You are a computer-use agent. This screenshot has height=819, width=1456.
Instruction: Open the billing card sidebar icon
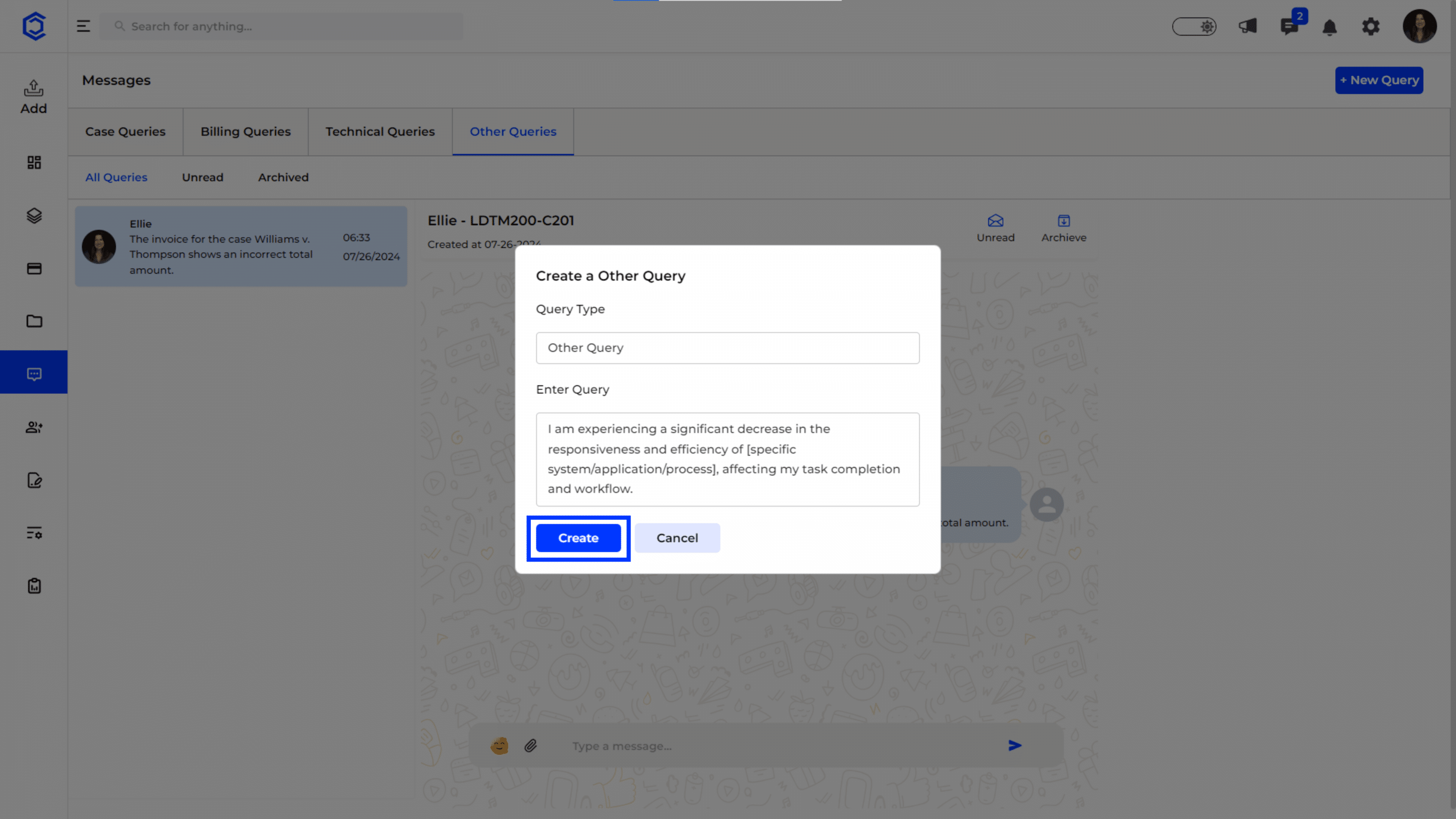34,268
